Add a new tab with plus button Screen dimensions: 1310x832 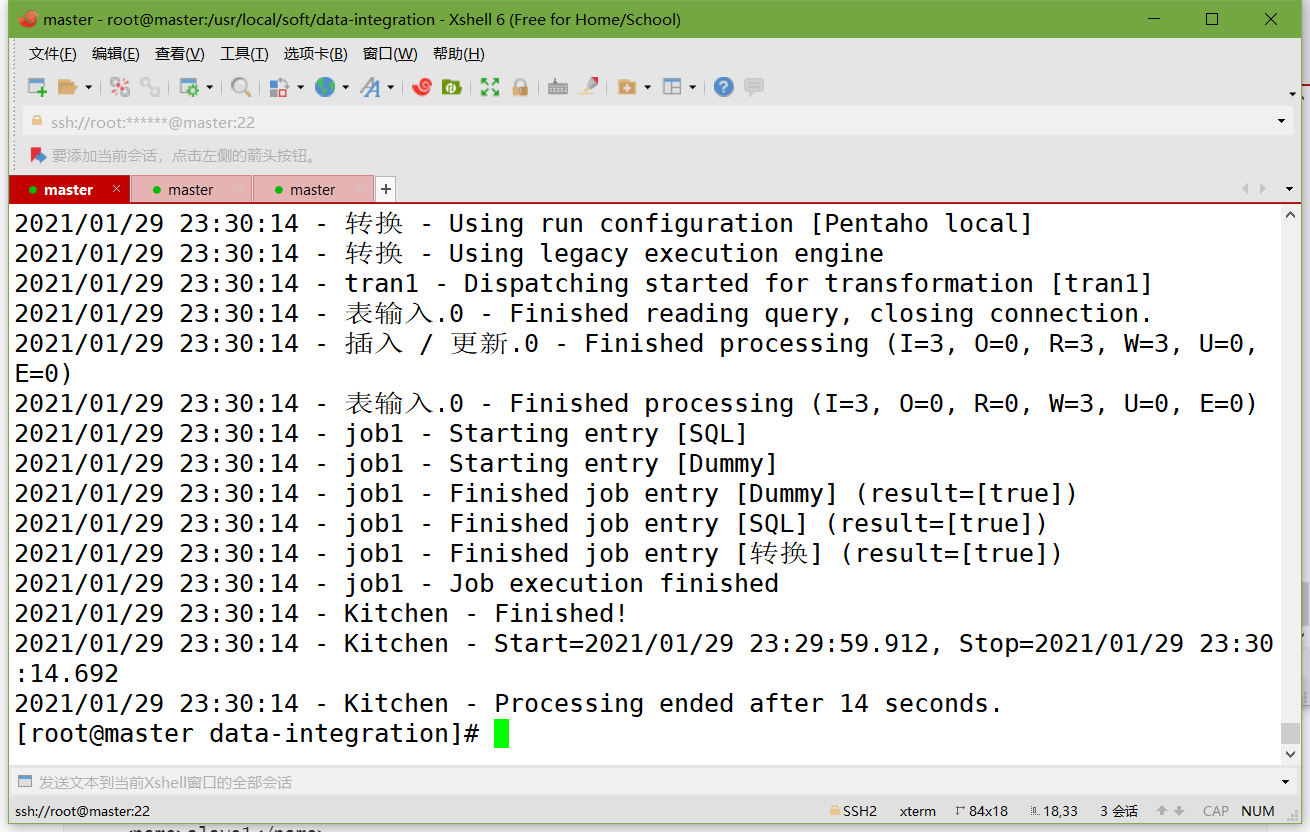[x=386, y=189]
